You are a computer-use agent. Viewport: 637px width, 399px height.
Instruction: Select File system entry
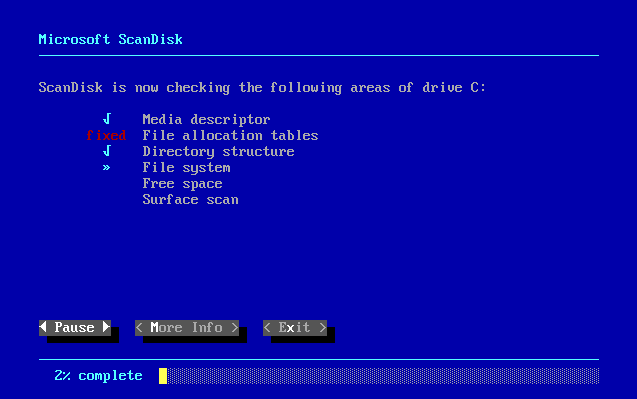pos(186,168)
